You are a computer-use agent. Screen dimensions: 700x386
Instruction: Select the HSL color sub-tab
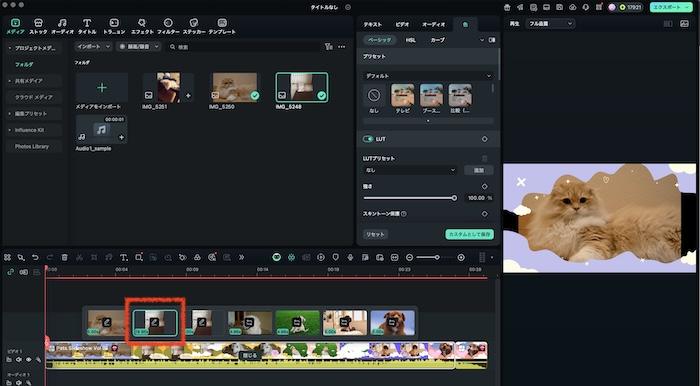[411, 40]
